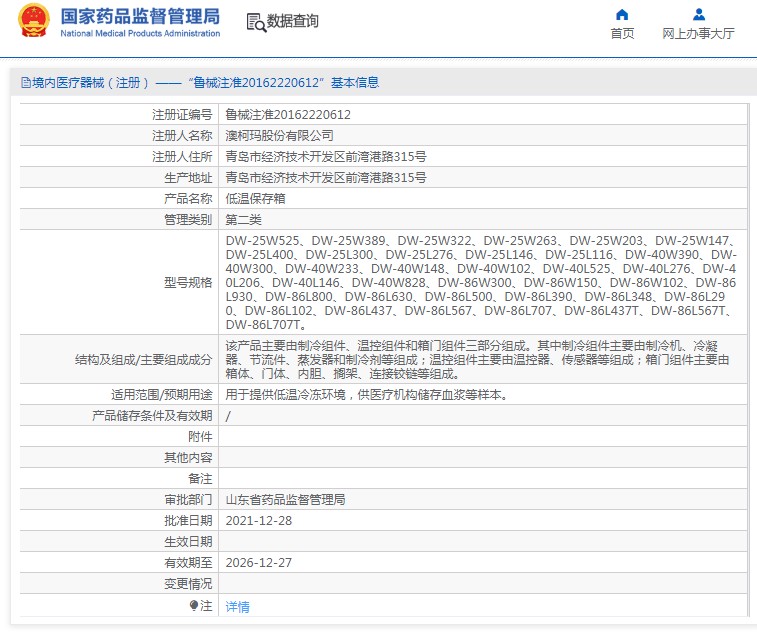Screen dimensions: 757x632
Task: Open the 数据查询 search icon
Action: tap(256, 22)
